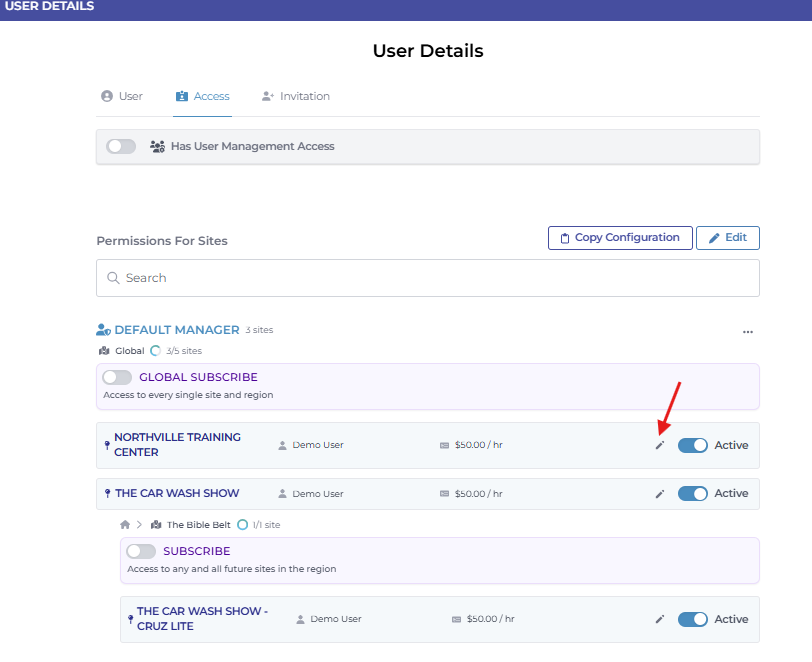Image resolution: width=812 pixels, height=662 pixels.
Task: Click the Default Manager role icon
Action: [x=103, y=330]
